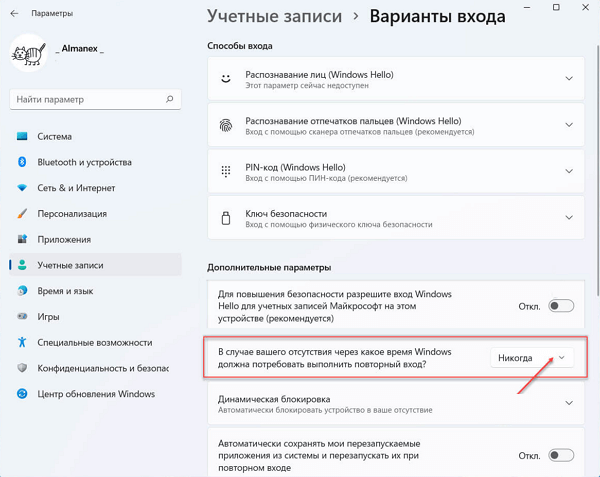This screenshot has height=477, width=600.
Task: Go to Учетные записи breadcrumb
Action: pos(274,16)
